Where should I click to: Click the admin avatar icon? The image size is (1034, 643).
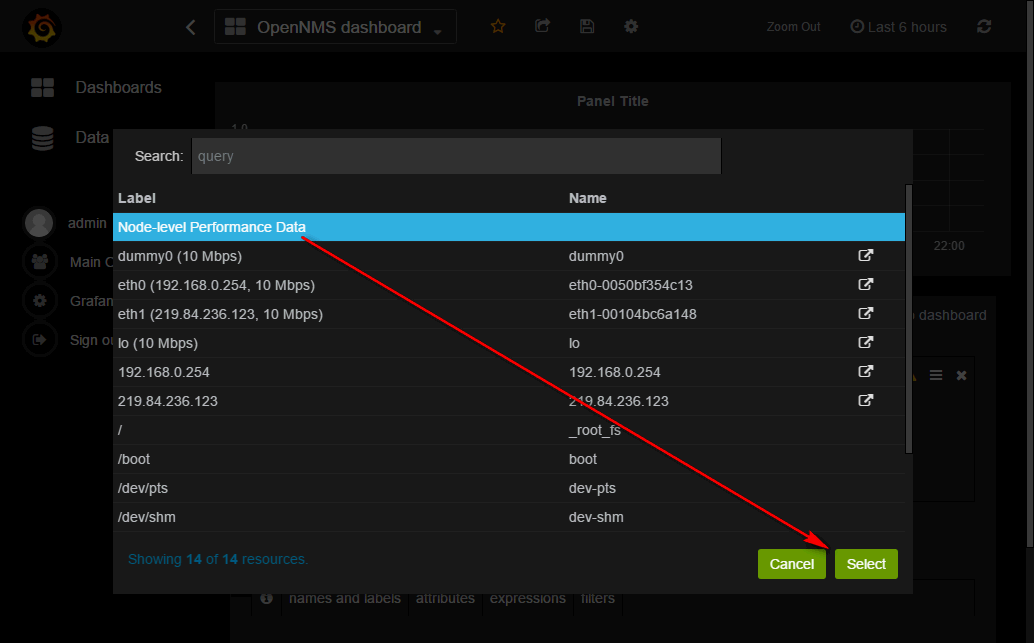pyautogui.click(x=39, y=223)
